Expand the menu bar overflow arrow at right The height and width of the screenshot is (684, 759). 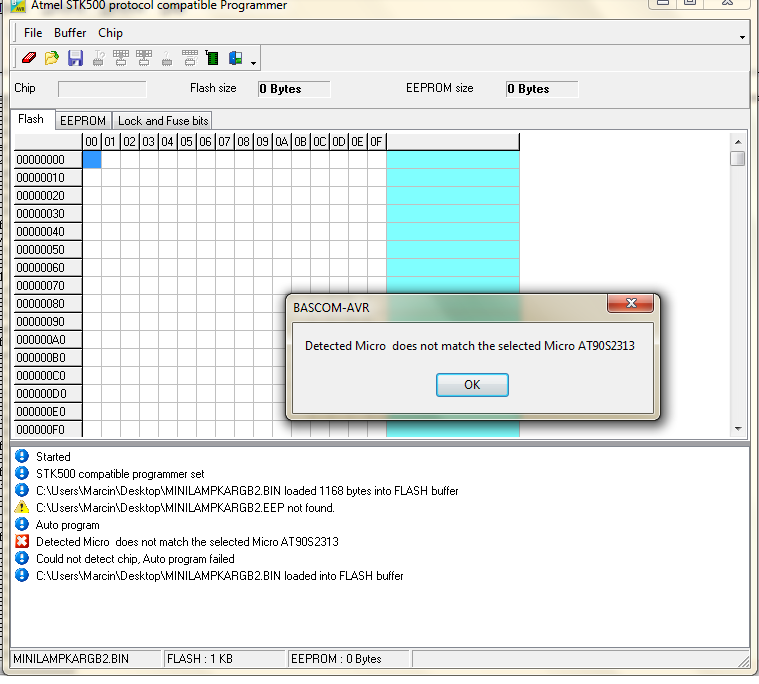tap(742, 37)
